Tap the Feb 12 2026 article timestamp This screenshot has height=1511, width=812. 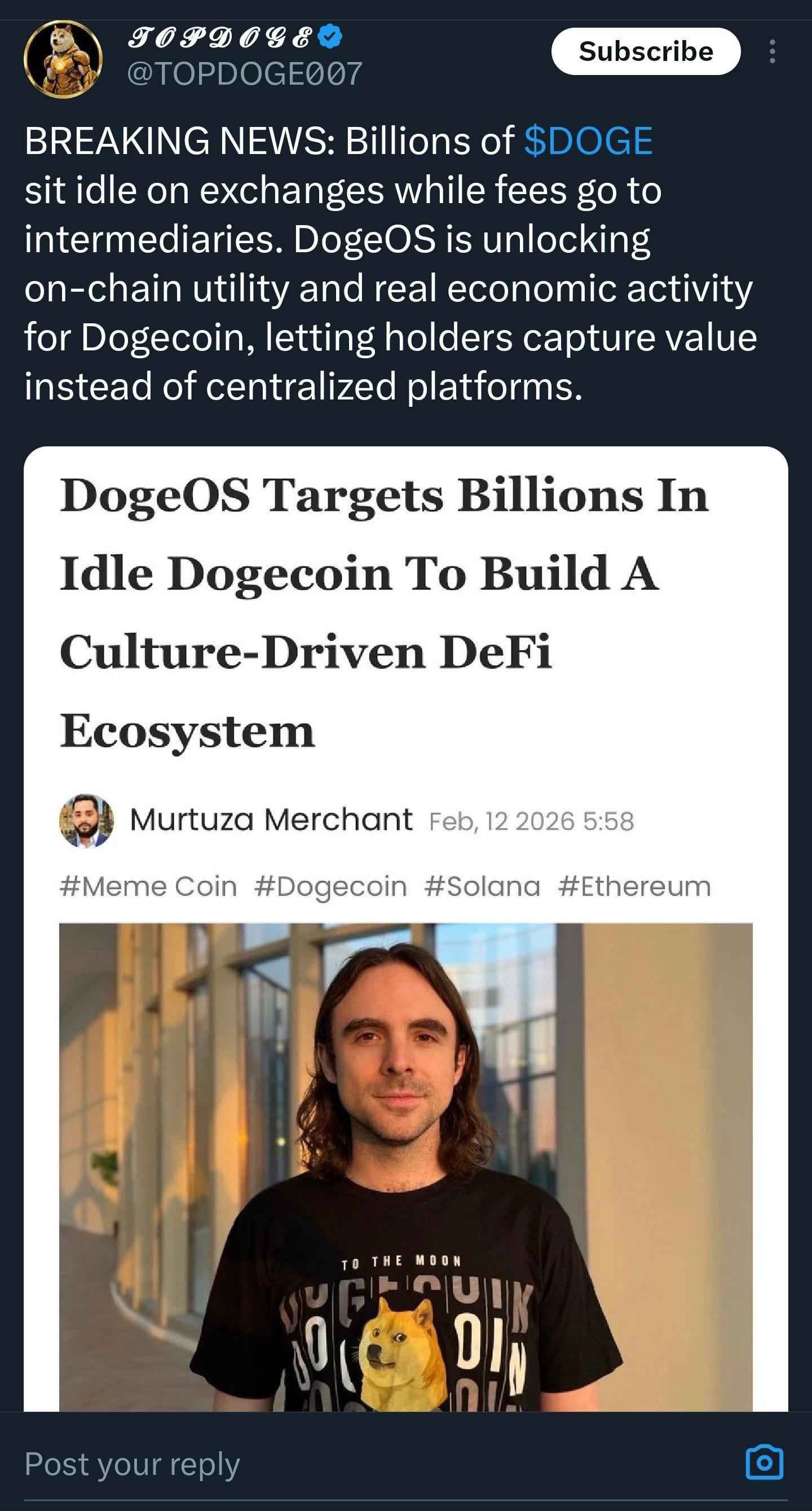(531, 821)
